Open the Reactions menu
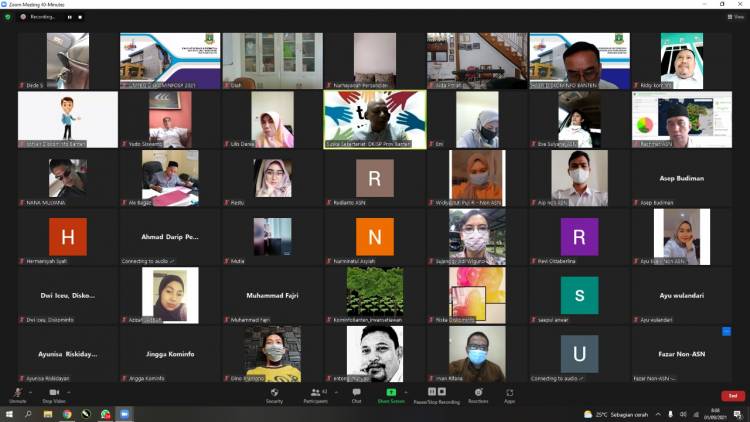This screenshot has height=422, width=750. (x=479, y=392)
